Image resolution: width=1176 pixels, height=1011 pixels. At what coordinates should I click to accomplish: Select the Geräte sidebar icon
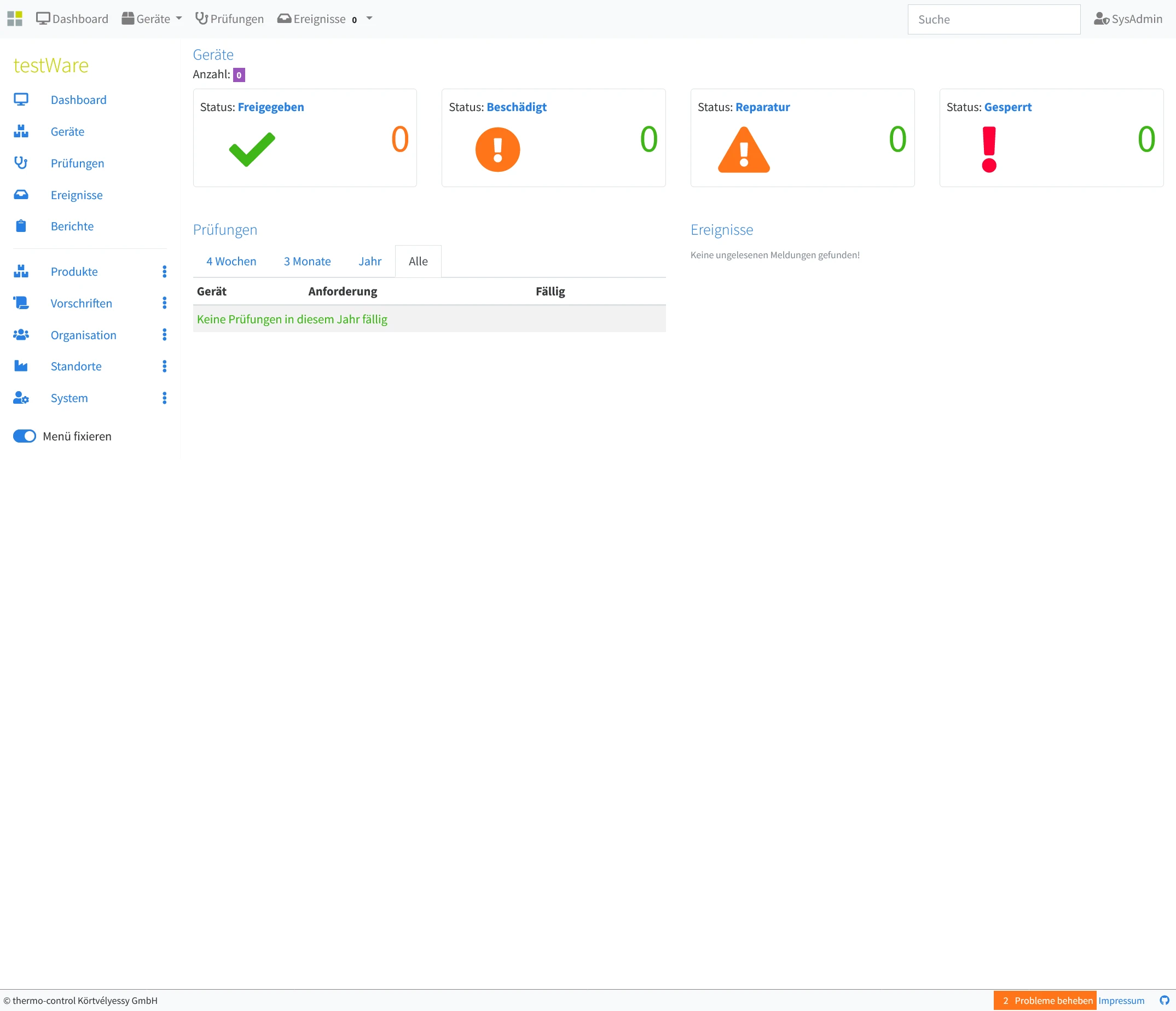click(x=21, y=131)
